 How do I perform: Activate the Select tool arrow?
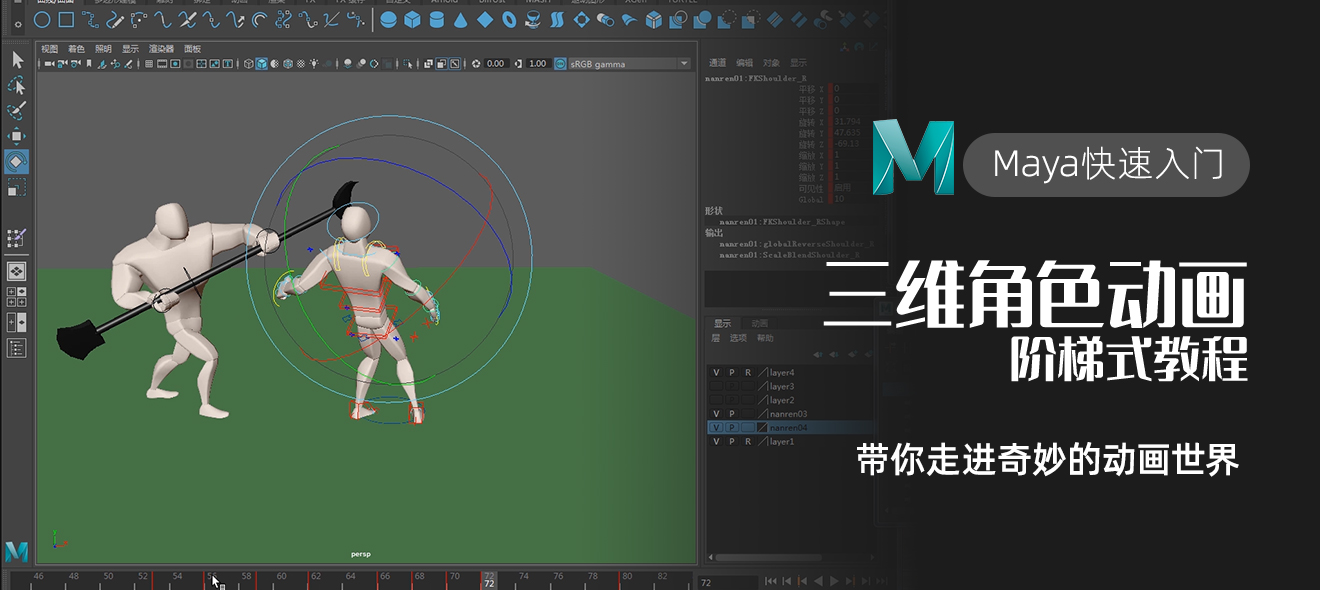tap(17, 60)
